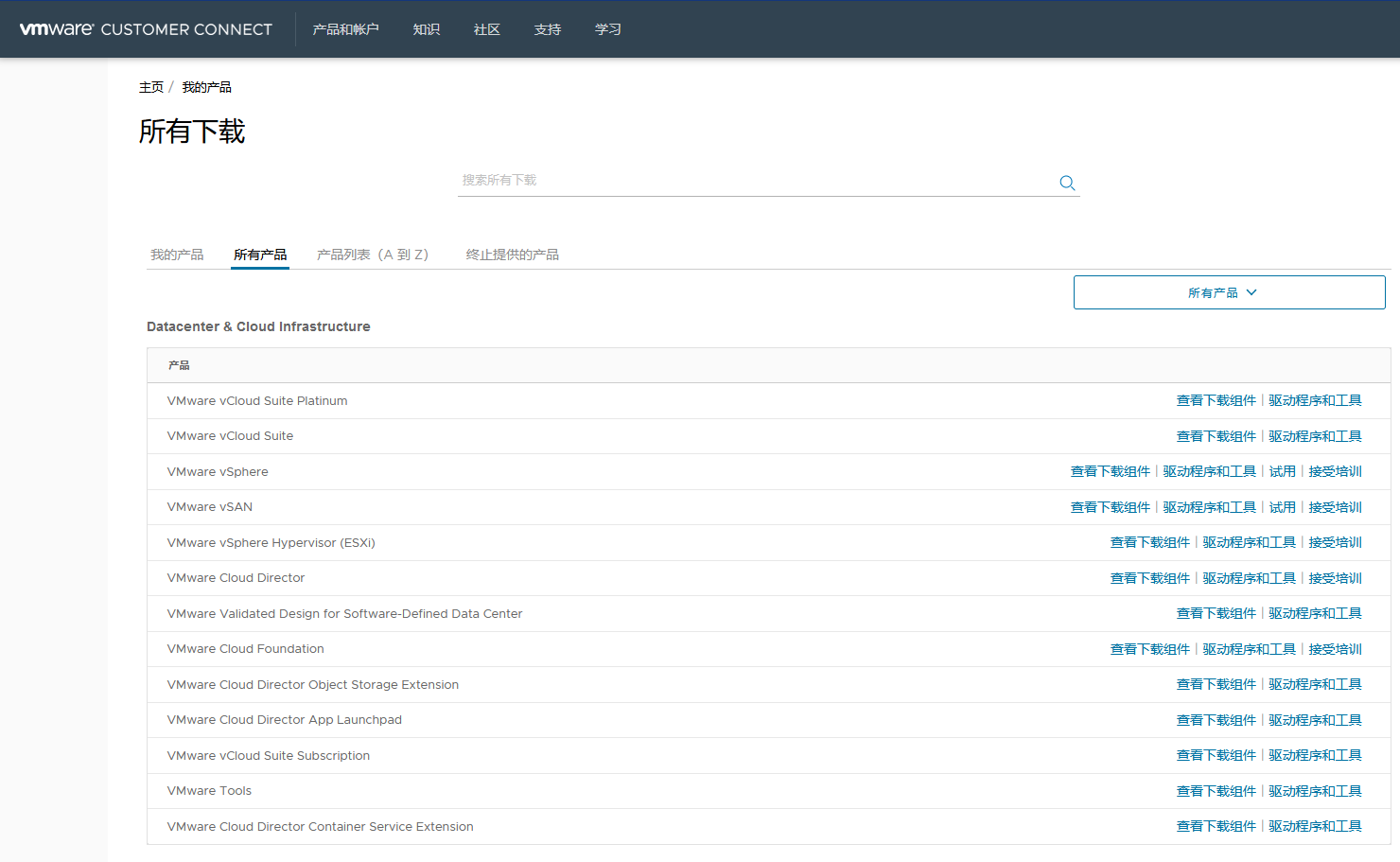This screenshot has width=1400, height=862.
Task: Select the VMware Cloud Foundation product name
Action: pos(245,649)
